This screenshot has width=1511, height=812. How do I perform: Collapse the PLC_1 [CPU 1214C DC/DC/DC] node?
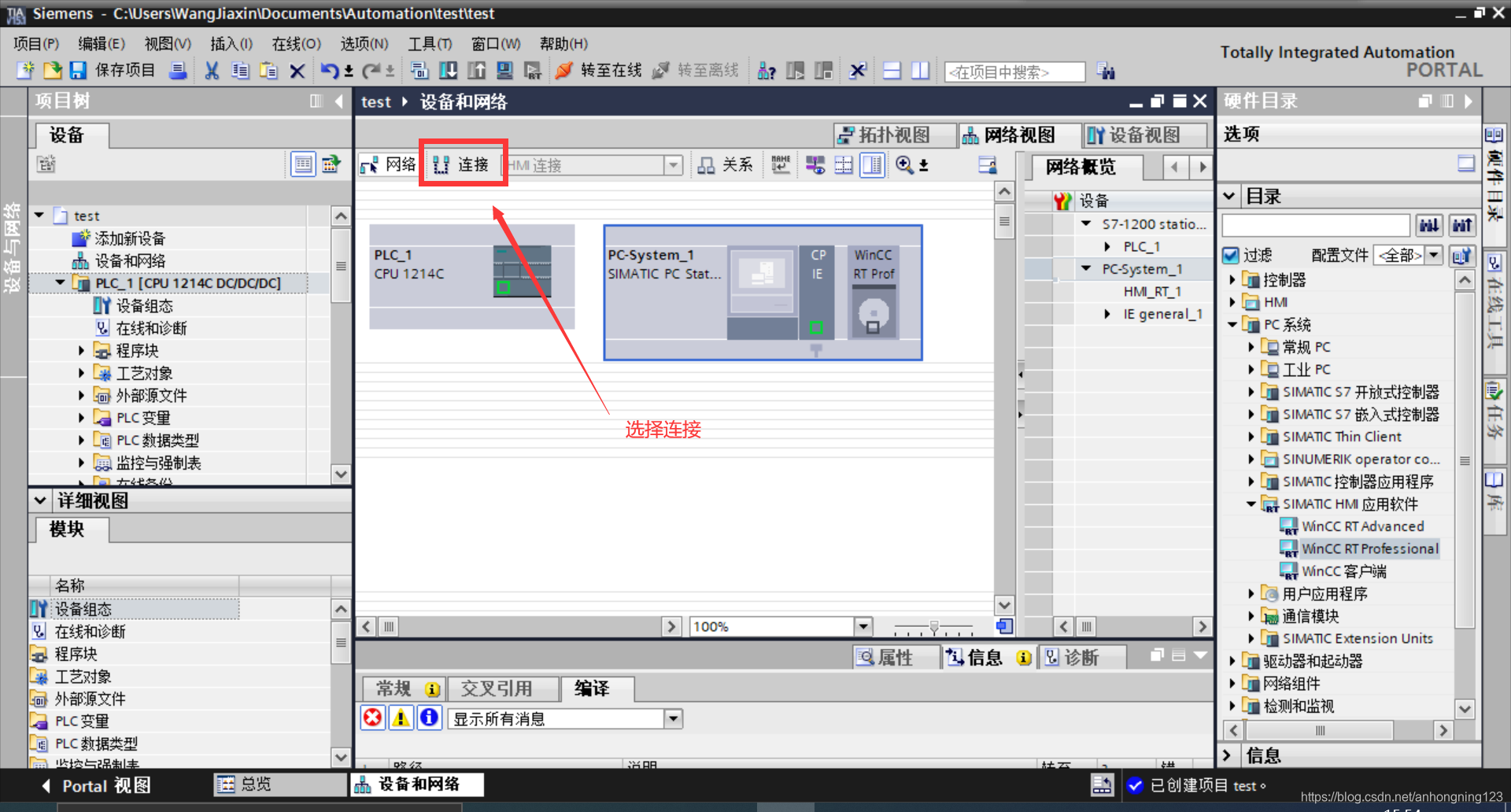click(60, 282)
